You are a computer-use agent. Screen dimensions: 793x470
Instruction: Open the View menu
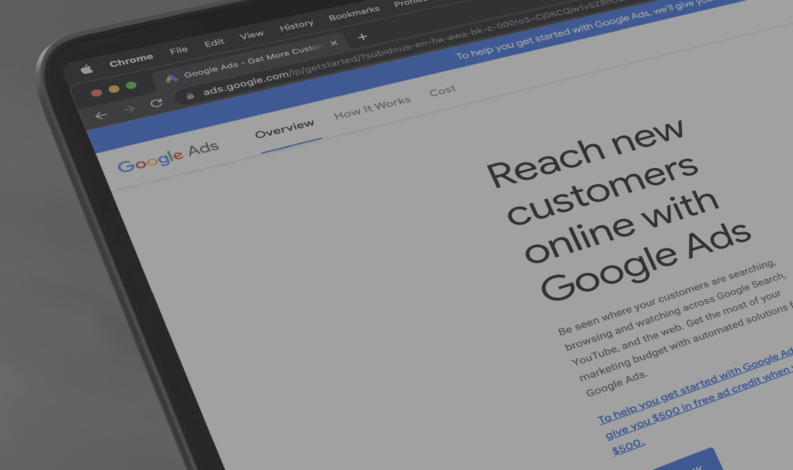click(x=251, y=34)
